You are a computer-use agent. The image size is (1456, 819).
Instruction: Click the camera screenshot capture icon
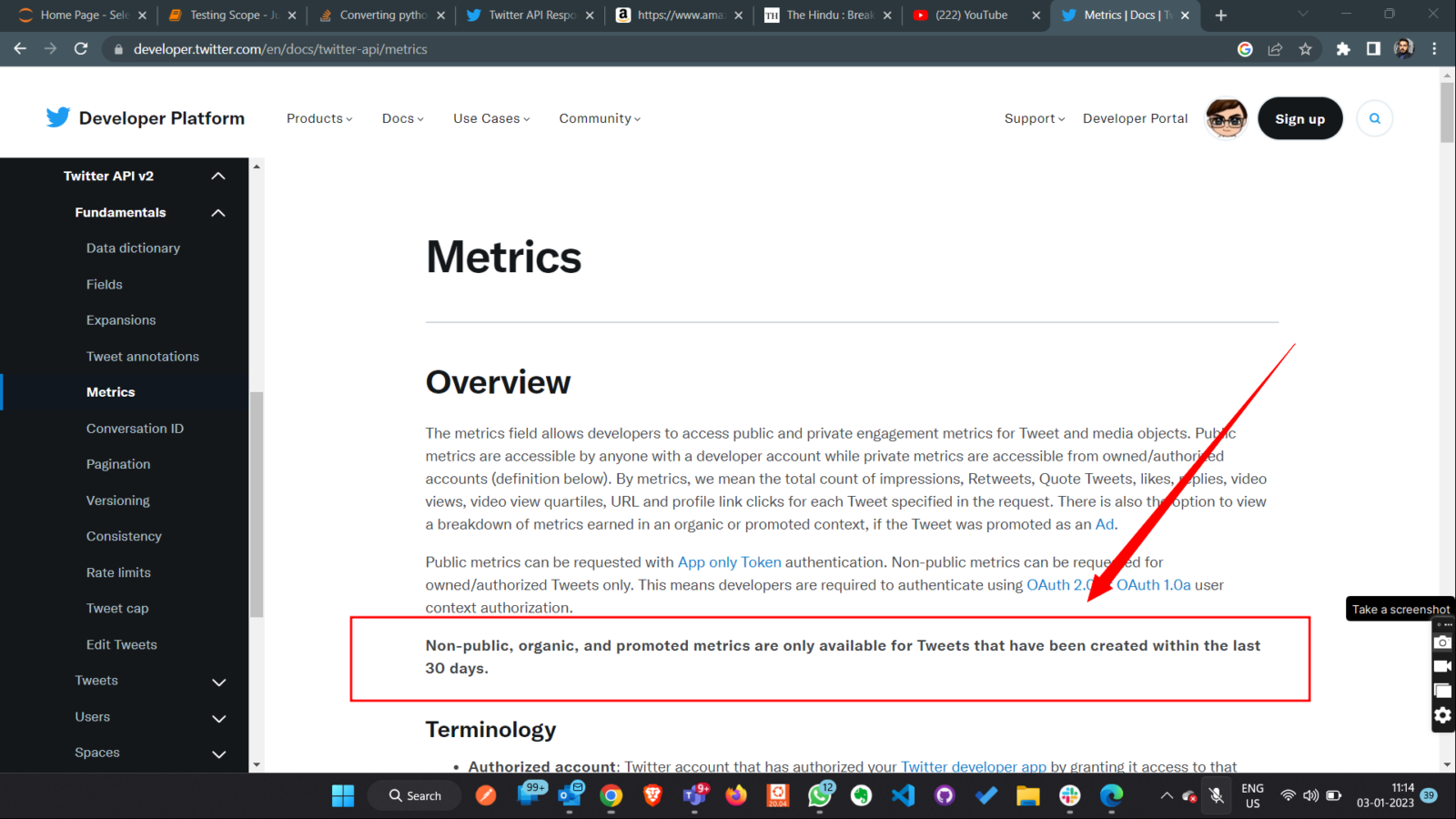(1442, 642)
